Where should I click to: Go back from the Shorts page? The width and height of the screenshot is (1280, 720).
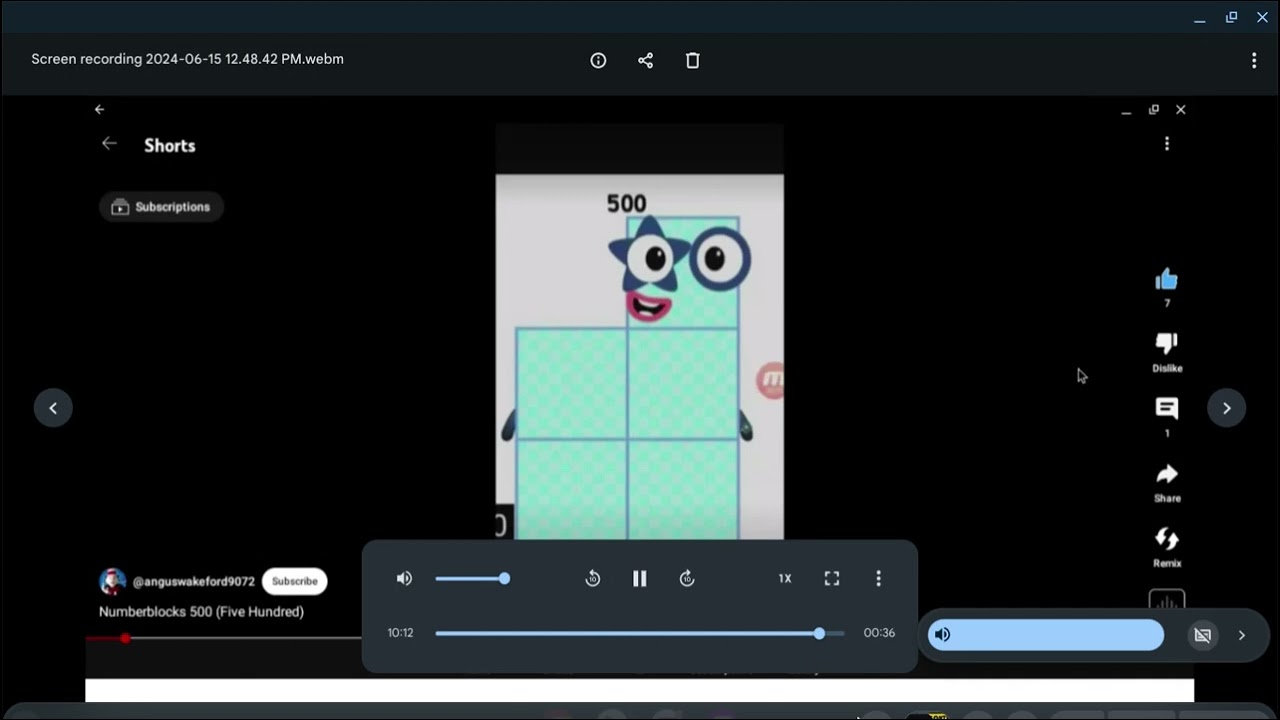(109, 144)
